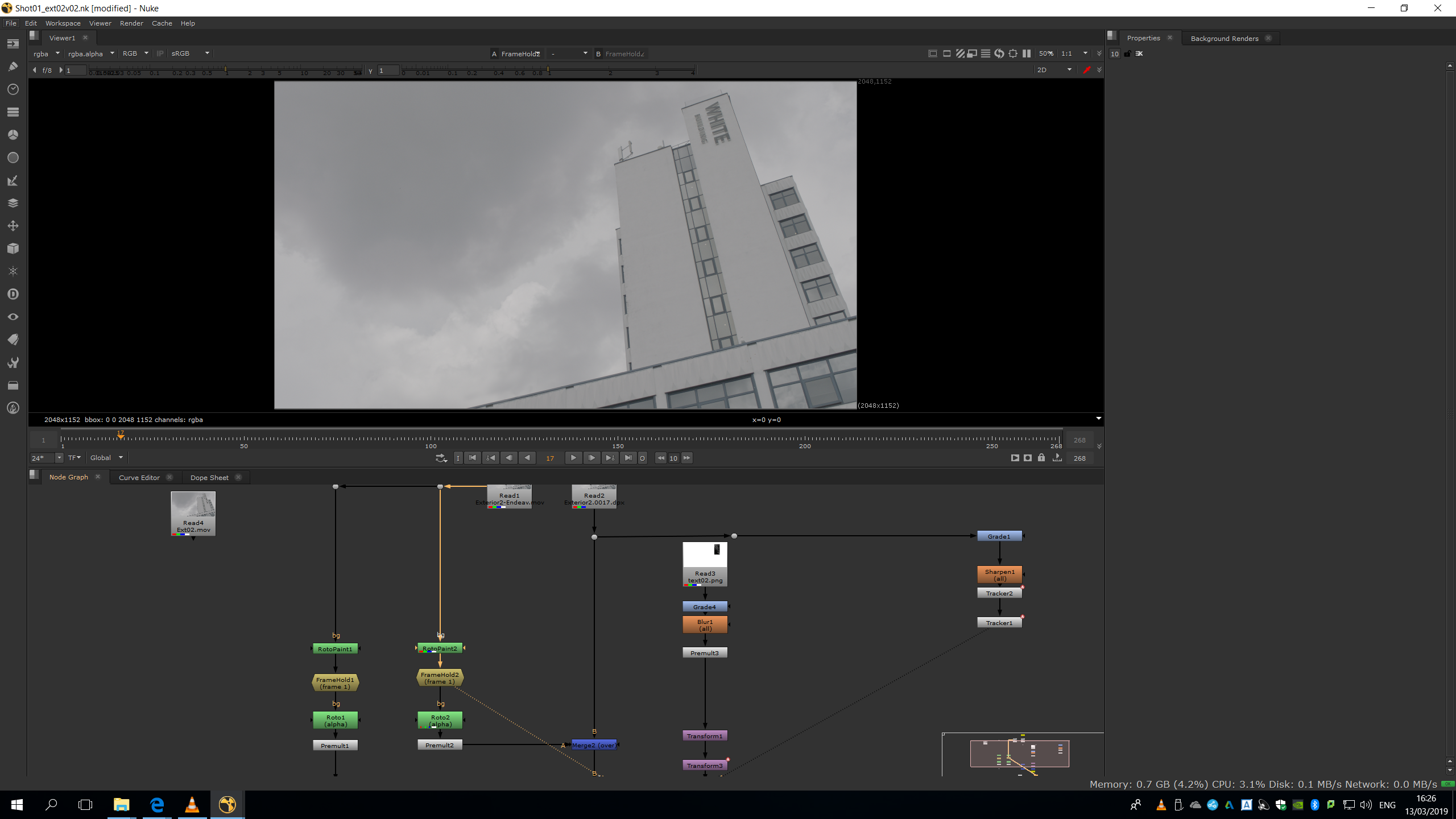Open the Transform nodes menu (move arrows icon)
The height and width of the screenshot is (819, 1456).
[13, 226]
